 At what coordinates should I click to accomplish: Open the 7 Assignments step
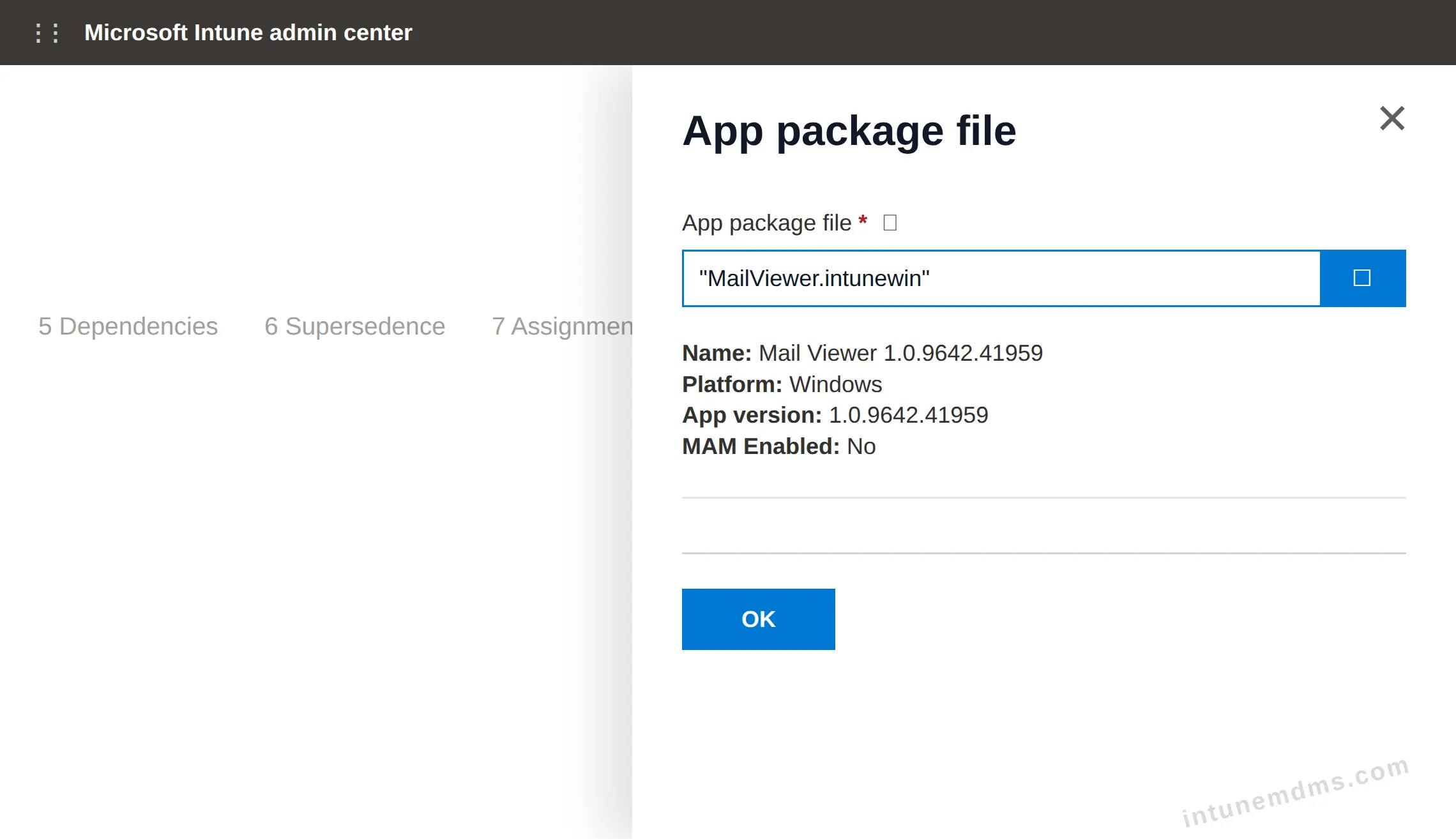(x=562, y=326)
